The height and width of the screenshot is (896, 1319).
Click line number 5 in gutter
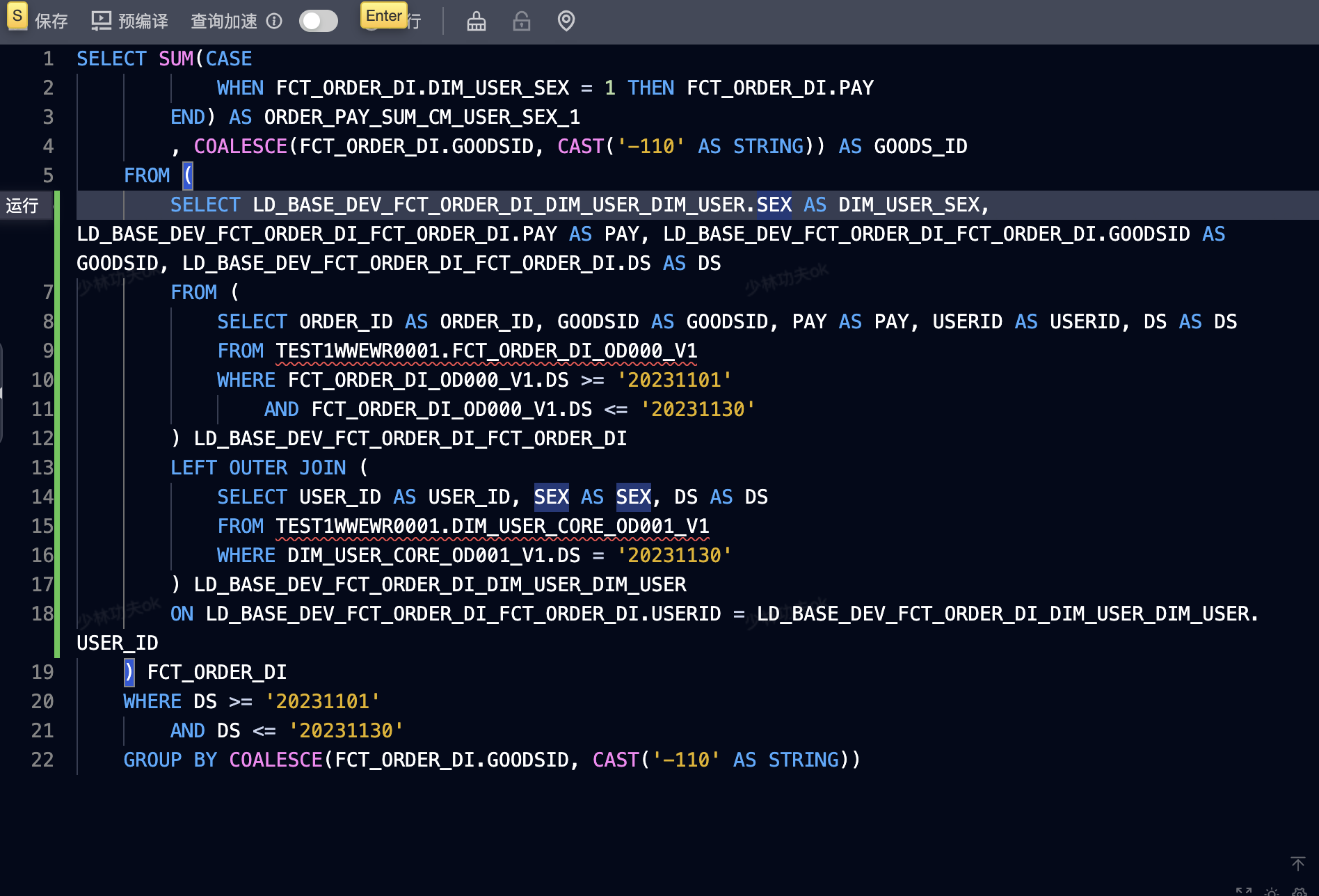(x=48, y=175)
